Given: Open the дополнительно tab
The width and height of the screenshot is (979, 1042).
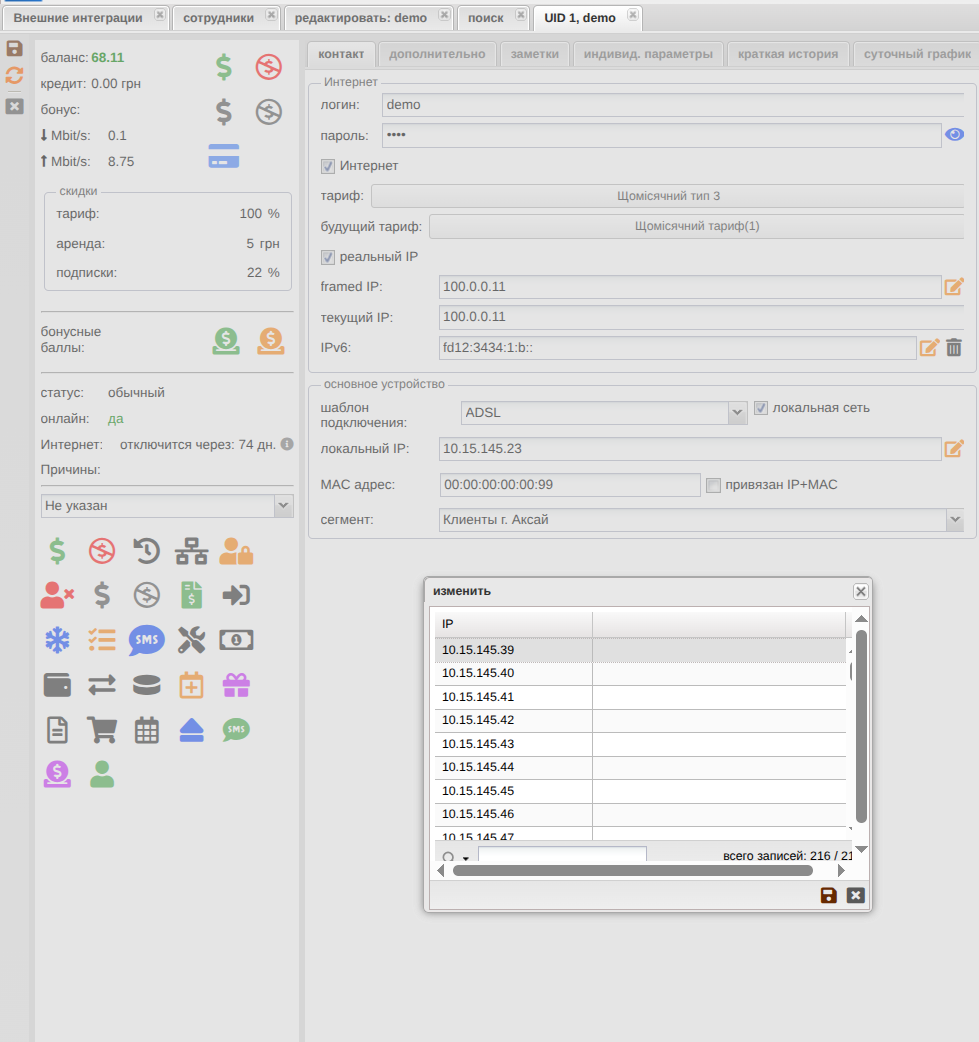Looking at the screenshot, I should pyautogui.click(x=437, y=54).
